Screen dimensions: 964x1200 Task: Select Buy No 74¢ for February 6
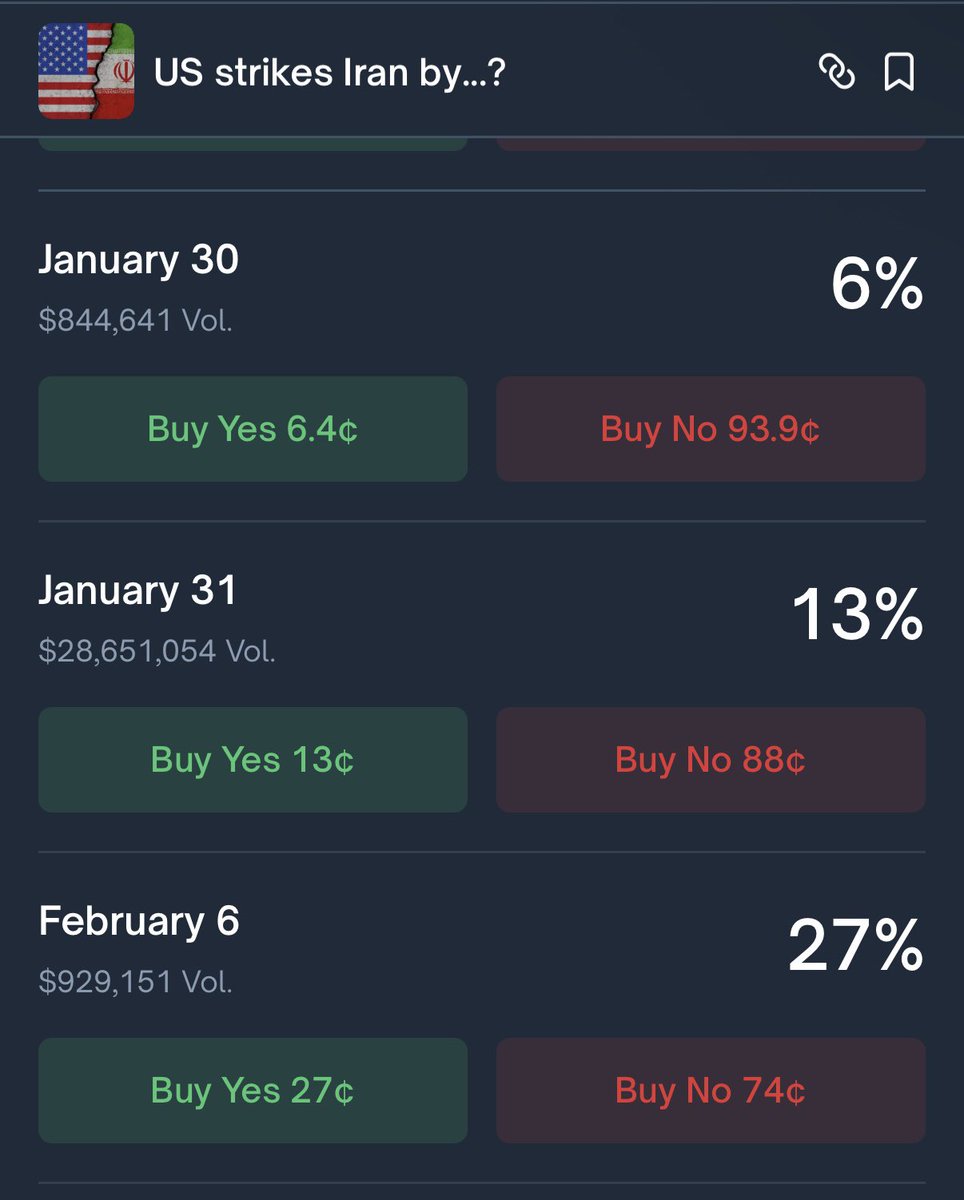pyautogui.click(x=710, y=1090)
